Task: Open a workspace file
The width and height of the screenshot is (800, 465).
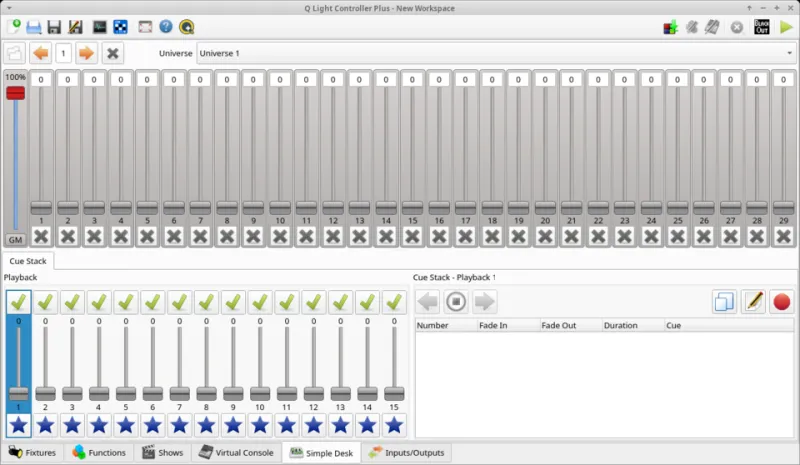Action: [x=34, y=27]
